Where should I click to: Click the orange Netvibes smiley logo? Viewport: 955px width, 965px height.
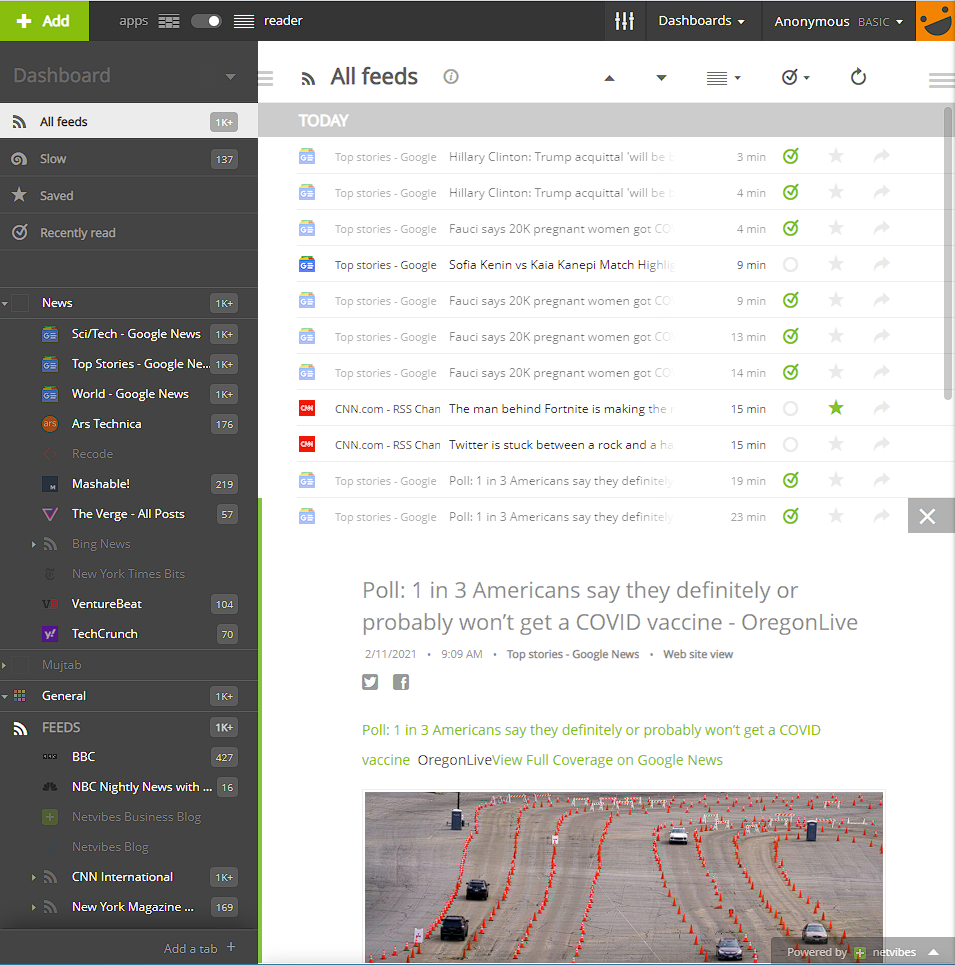coord(935,21)
